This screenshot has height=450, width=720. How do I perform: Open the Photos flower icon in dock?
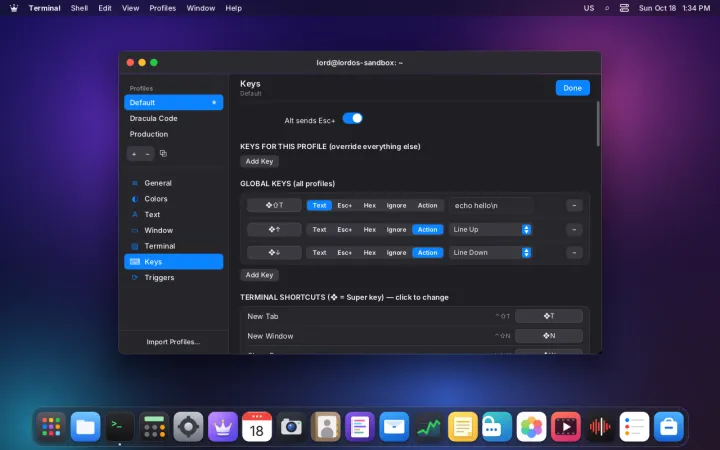[531, 427]
